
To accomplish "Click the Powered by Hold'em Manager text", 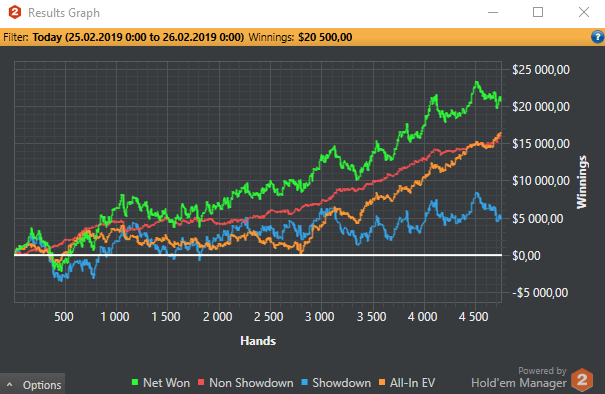I will (519, 378).
